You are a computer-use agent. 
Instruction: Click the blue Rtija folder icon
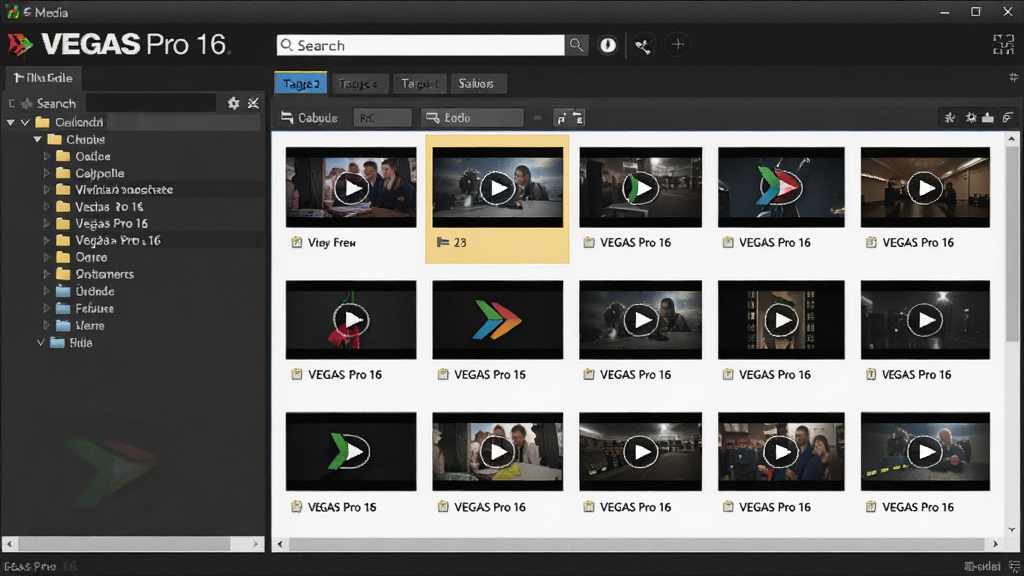[x=57, y=342]
